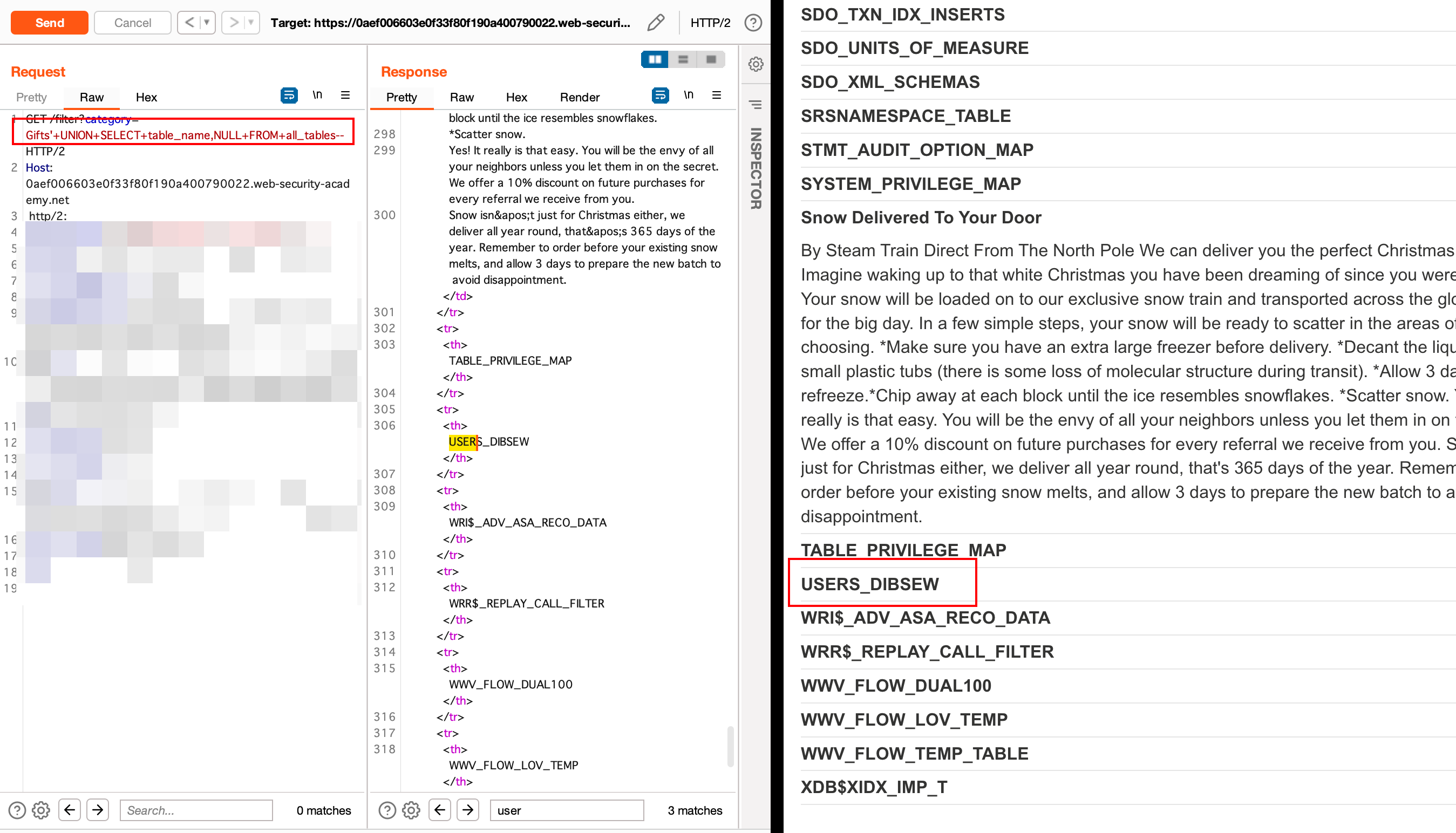Click the help question mark beside HTTP/2
Image resolution: width=1456 pixels, height=833 pixels.
(753, 22)
